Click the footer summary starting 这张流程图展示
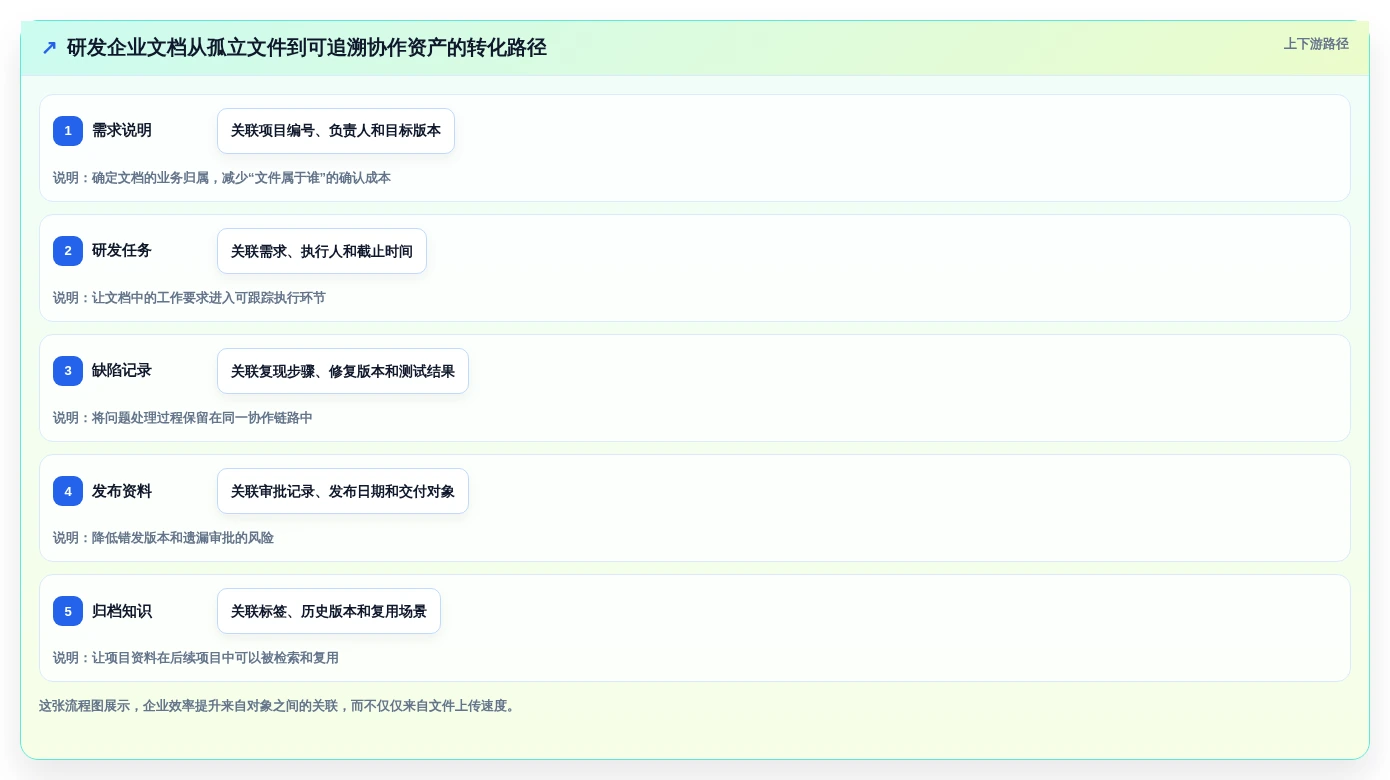Viewport: 1390px width, 780px height. pyautogui.click(x=279, y=706)
